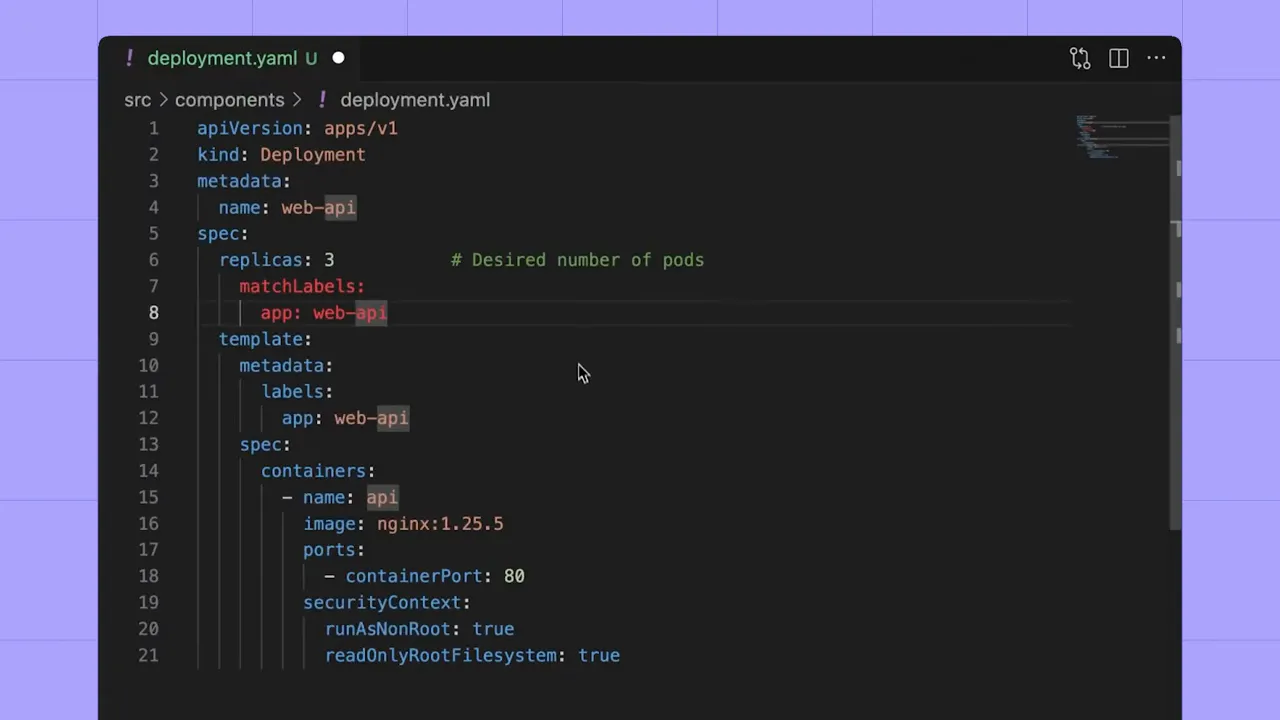The height and width of the screenshot is (720, 1280).
Task: Click the error exclamation icon on the tab
Action: coord(129,58)
